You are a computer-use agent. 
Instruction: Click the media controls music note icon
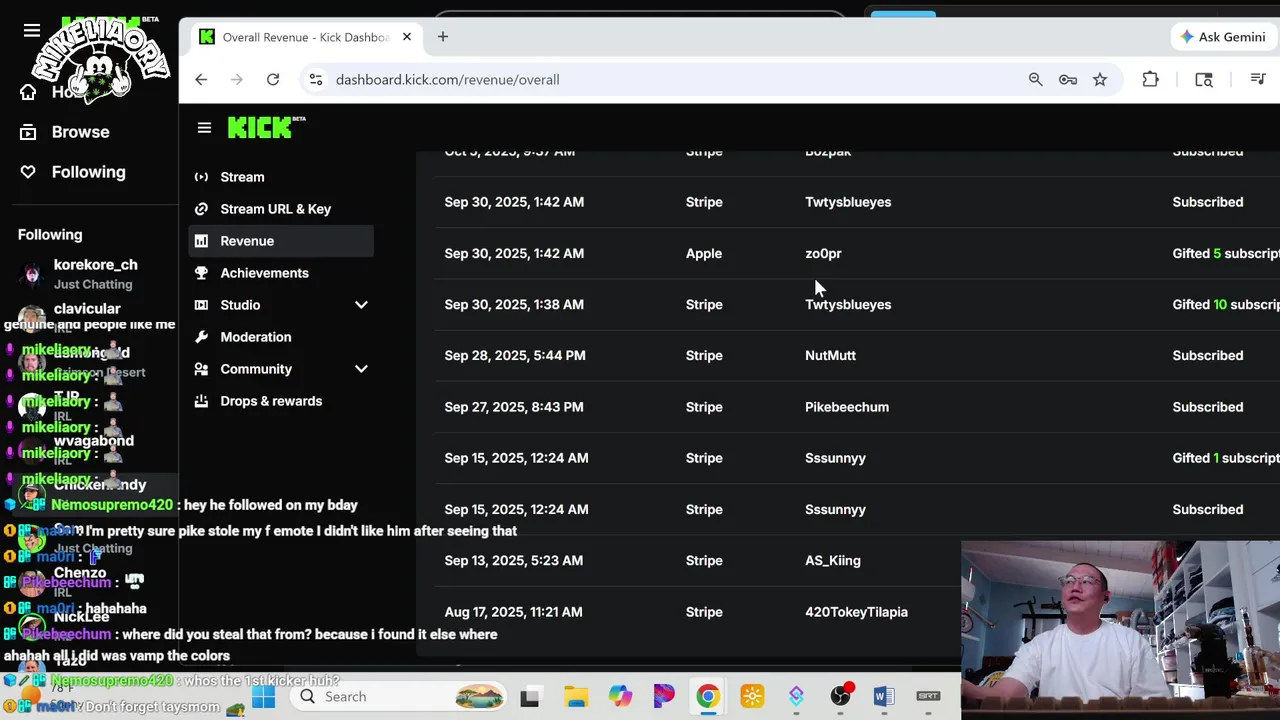tap(1258, 79)
